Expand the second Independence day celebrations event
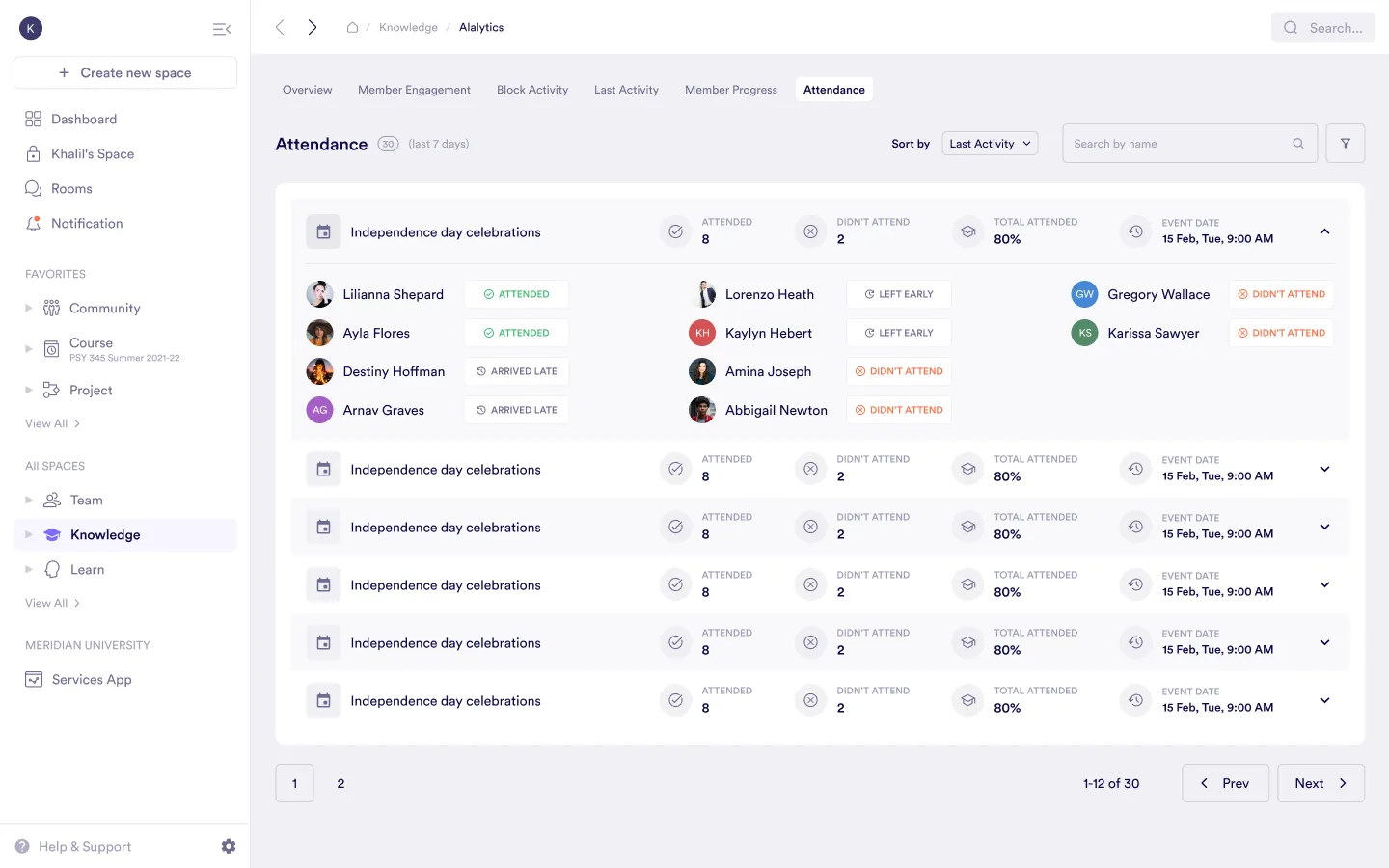The width and height of the screenshot is (1389, 868). pyautogui.click(x=1324, y=469)
